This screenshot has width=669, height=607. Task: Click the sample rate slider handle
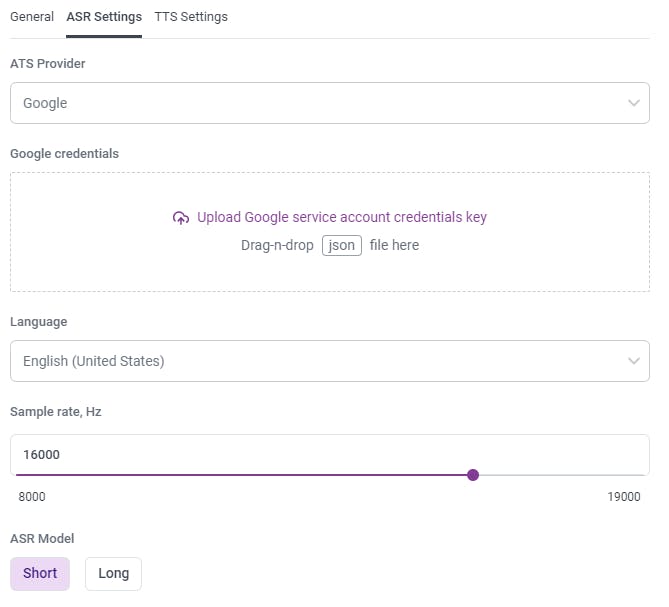473,475
